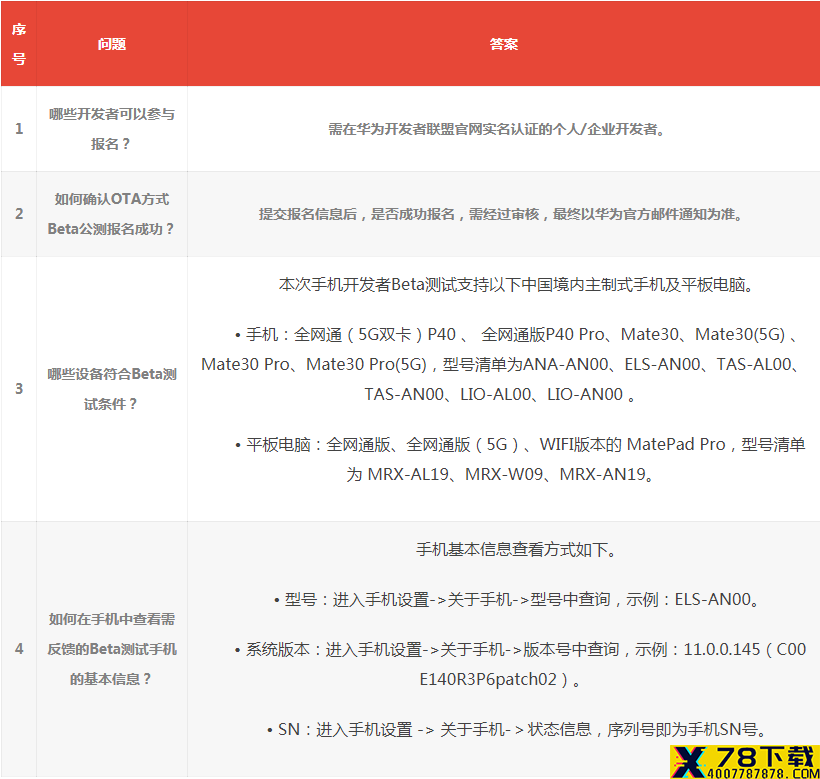
Task: Select the question 哪些开发者可以参与报名？
Action: click(112, 129)
